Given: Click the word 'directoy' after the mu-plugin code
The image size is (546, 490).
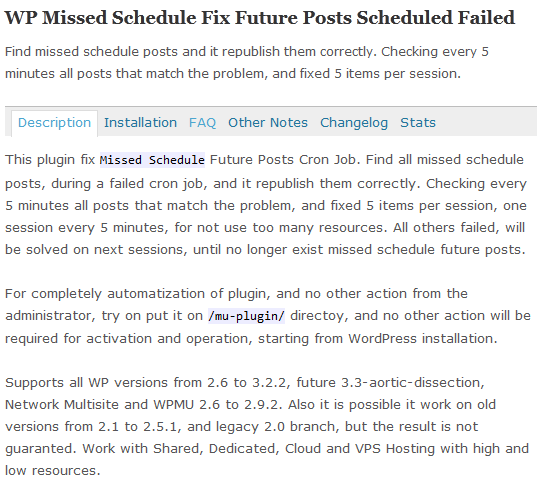Looking at the screenshot, I should (x=319, y=316).
